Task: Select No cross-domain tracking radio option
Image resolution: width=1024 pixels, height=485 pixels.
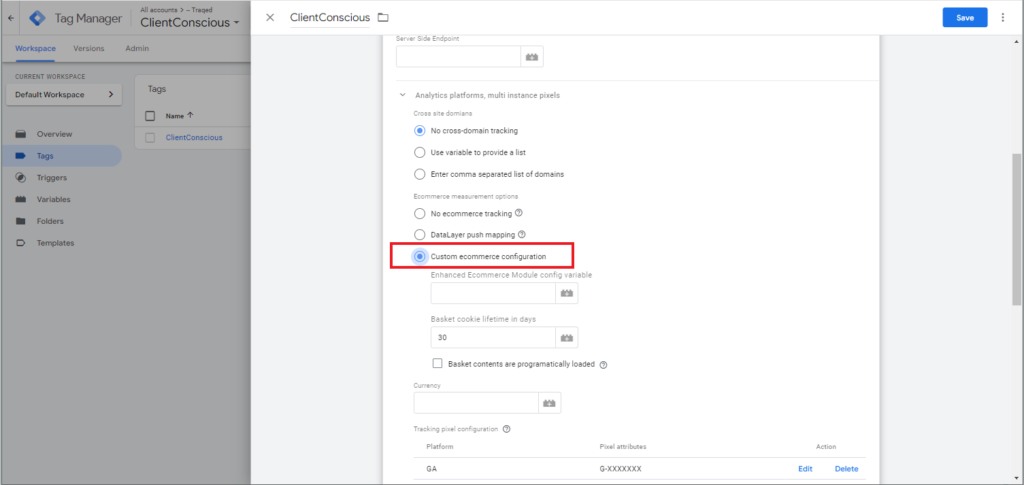Action: (420, 131)
